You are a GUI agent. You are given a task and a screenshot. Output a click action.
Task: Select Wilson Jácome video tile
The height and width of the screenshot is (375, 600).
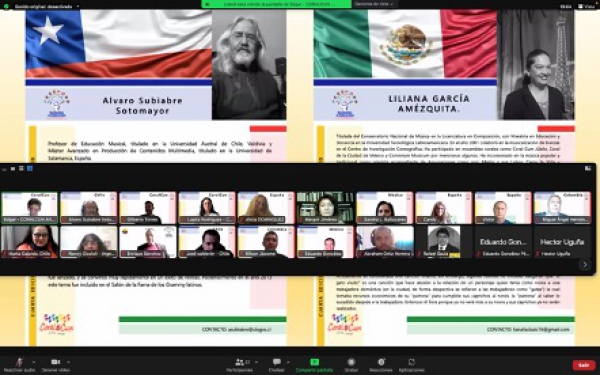pos(266,242)
